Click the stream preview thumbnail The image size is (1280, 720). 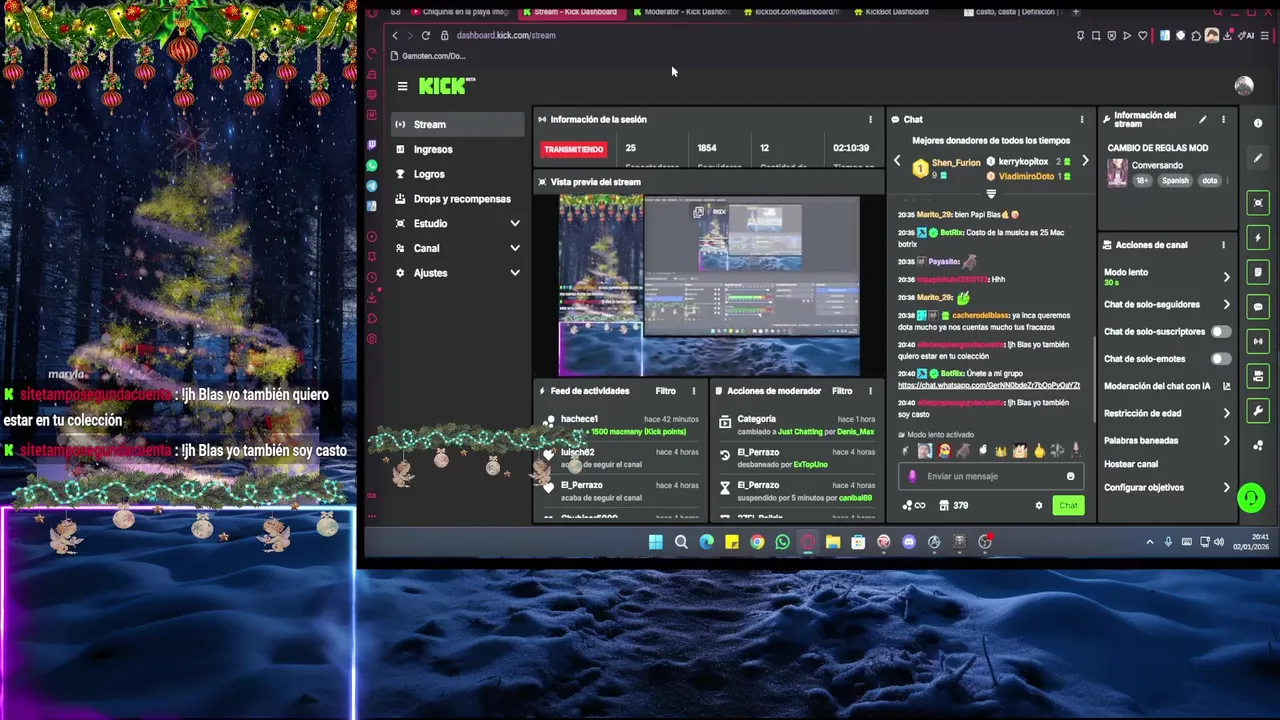click(709, 286)
